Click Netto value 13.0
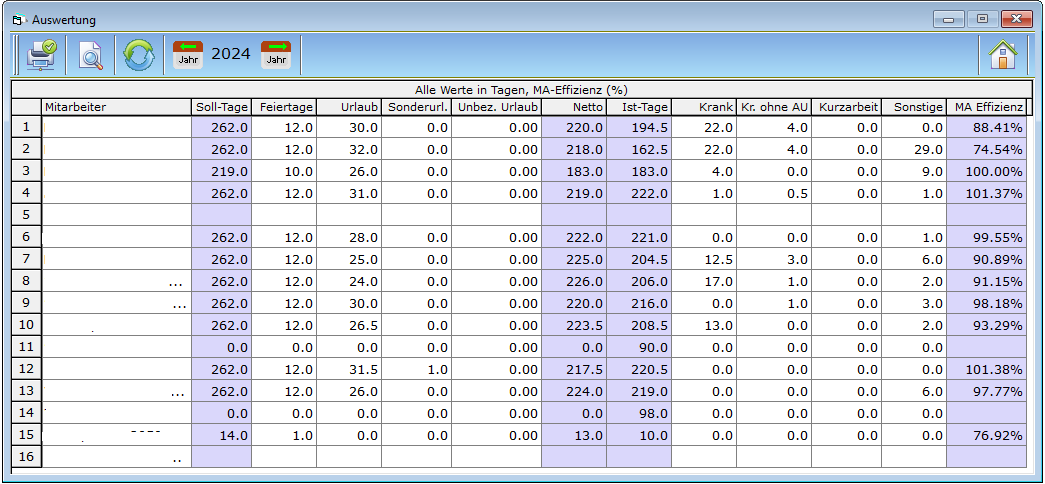Screen dimensions: 1045x484 [574, 435]
